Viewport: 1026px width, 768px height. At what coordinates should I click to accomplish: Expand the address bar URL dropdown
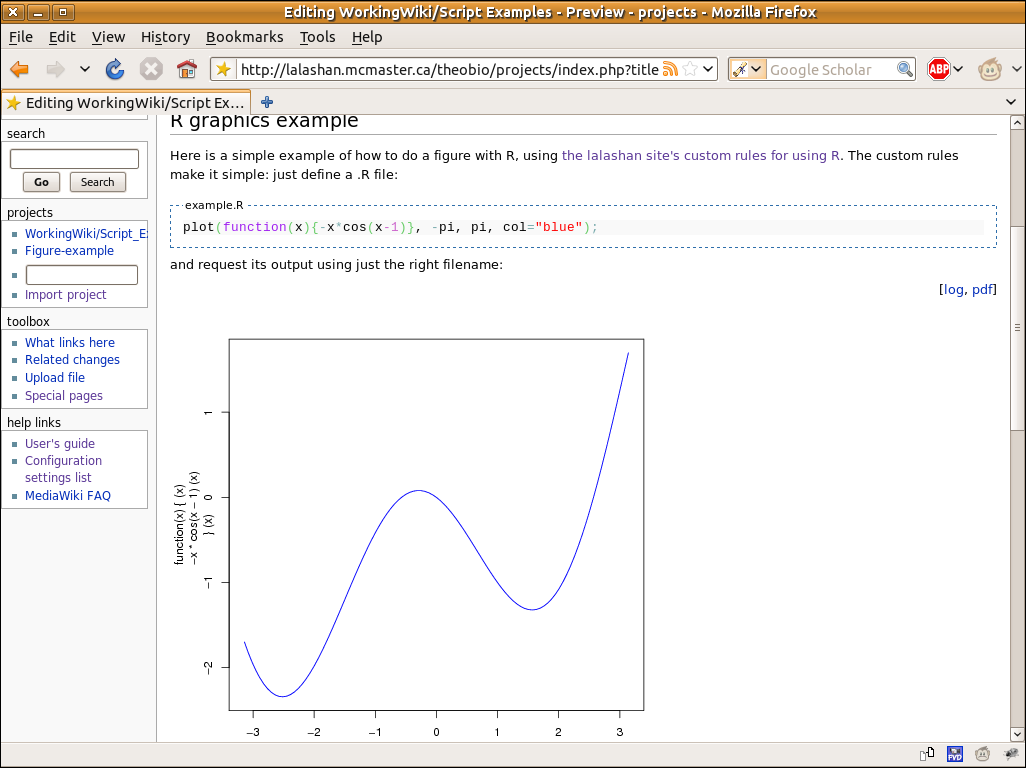coord(708,70)
